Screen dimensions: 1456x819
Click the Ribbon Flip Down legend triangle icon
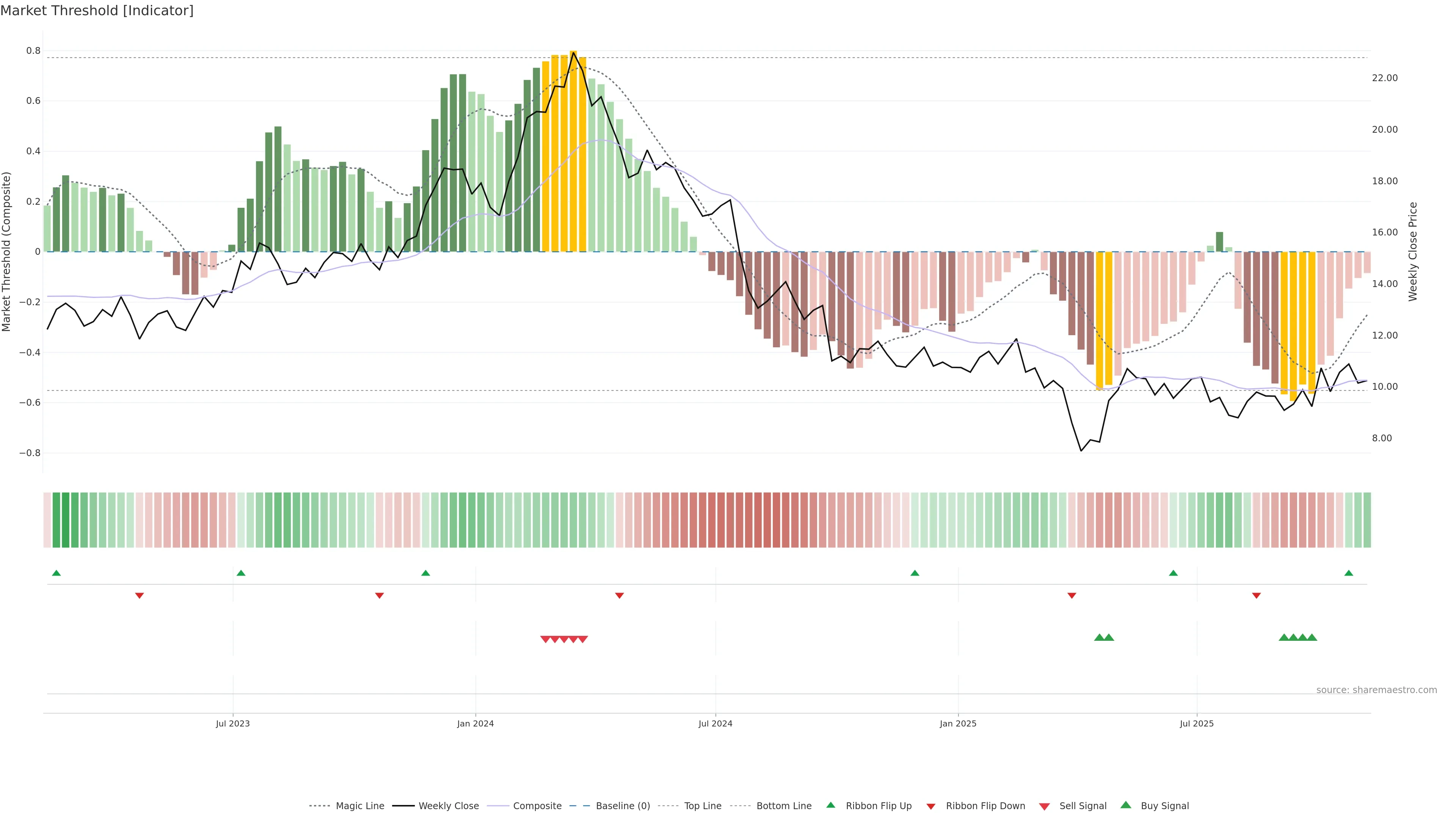931,806
